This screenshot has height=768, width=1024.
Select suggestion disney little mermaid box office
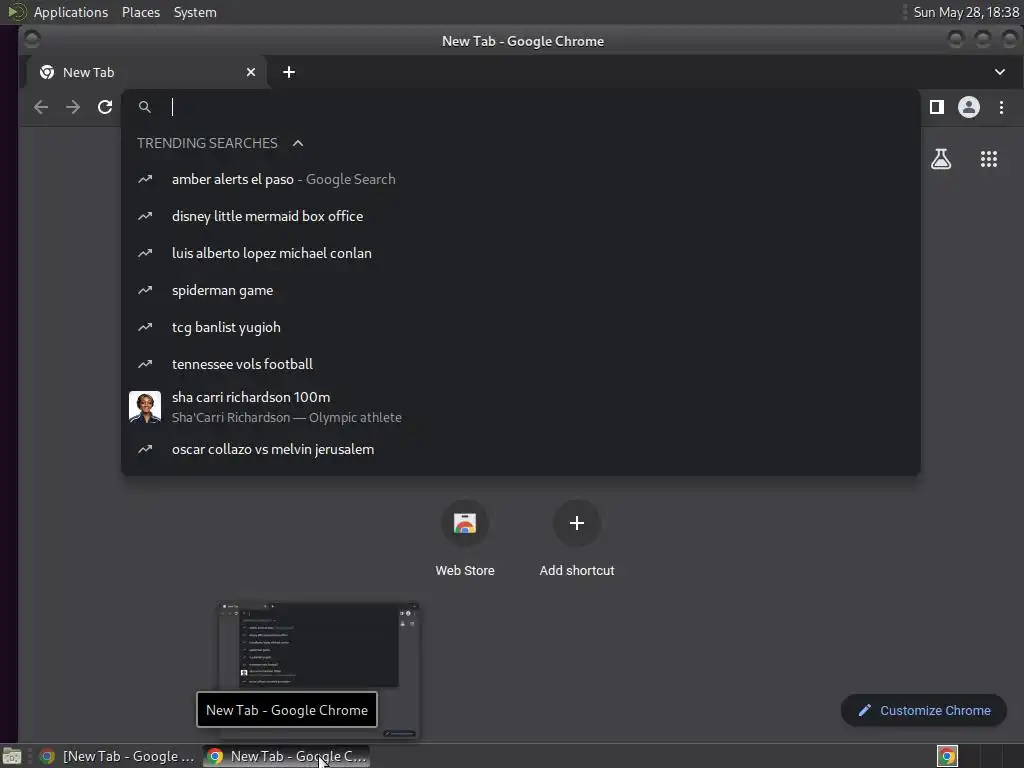(x=520, y=216)
